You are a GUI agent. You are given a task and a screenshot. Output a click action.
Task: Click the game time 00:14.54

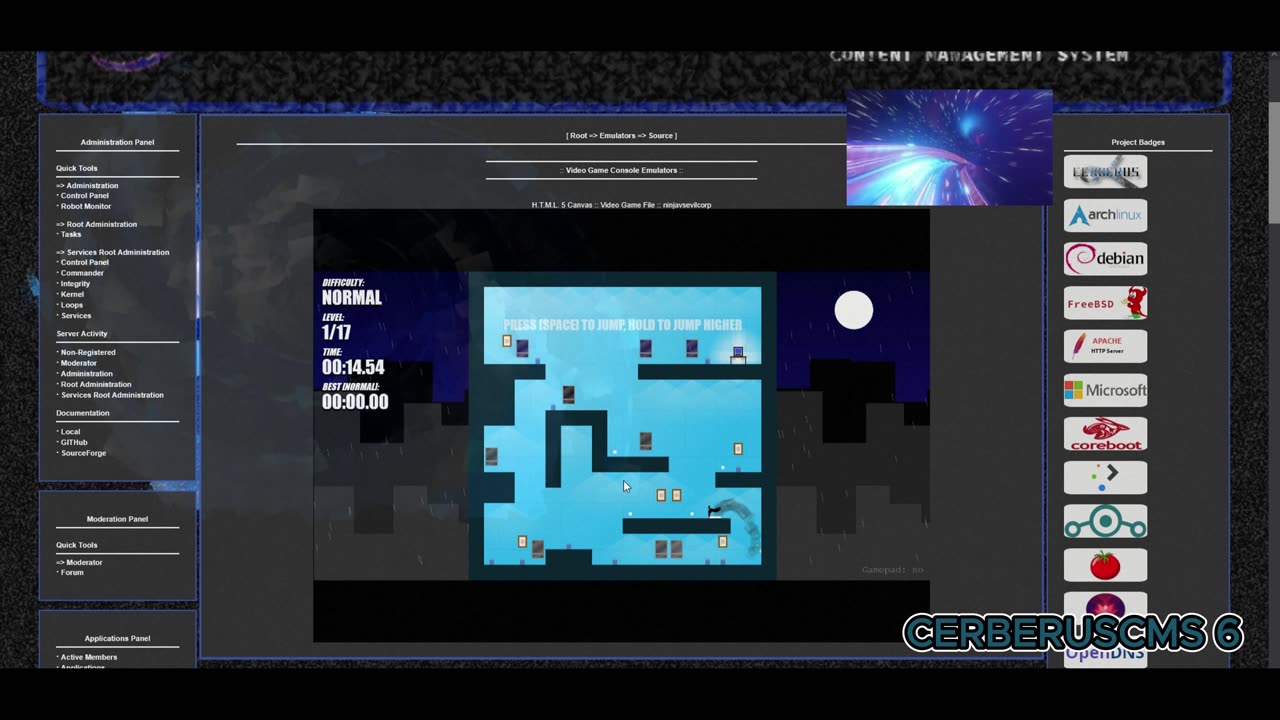pyautogui.click(x=353, y=367)
